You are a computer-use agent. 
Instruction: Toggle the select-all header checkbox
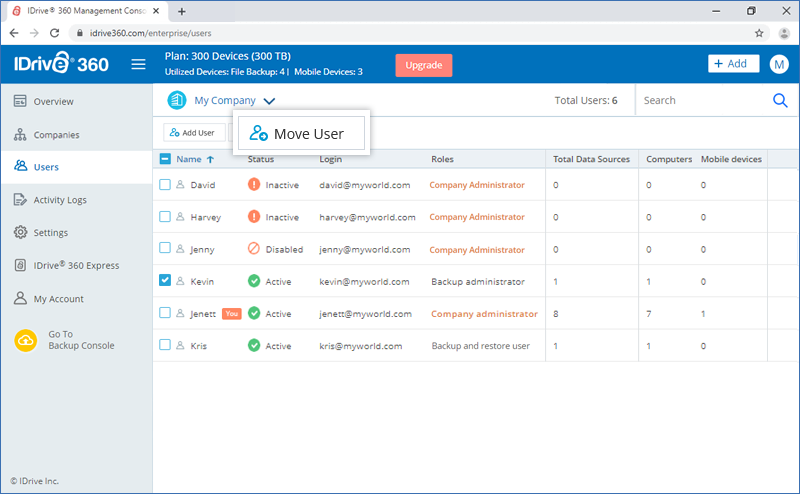pos(165,159)
